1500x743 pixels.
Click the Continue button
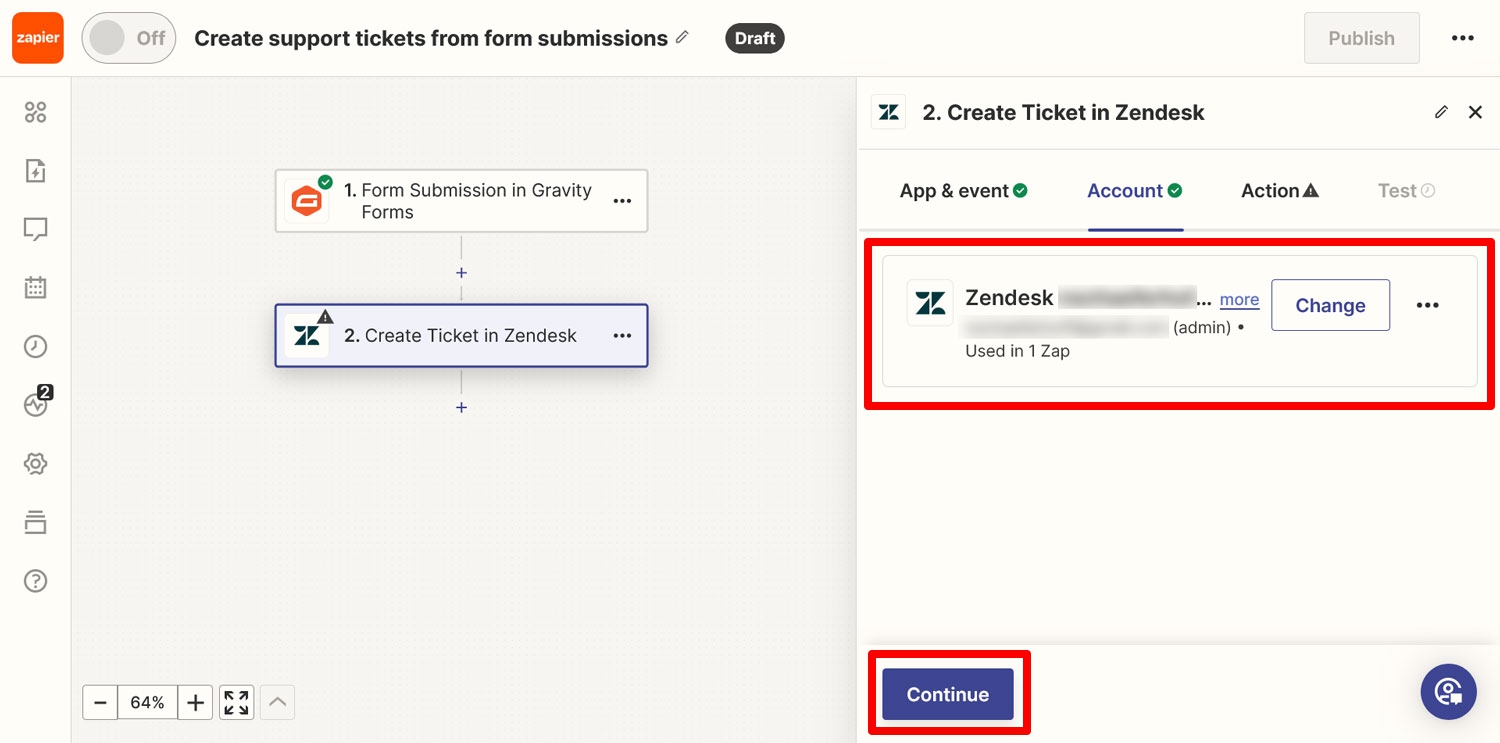[x=948, y=694]
